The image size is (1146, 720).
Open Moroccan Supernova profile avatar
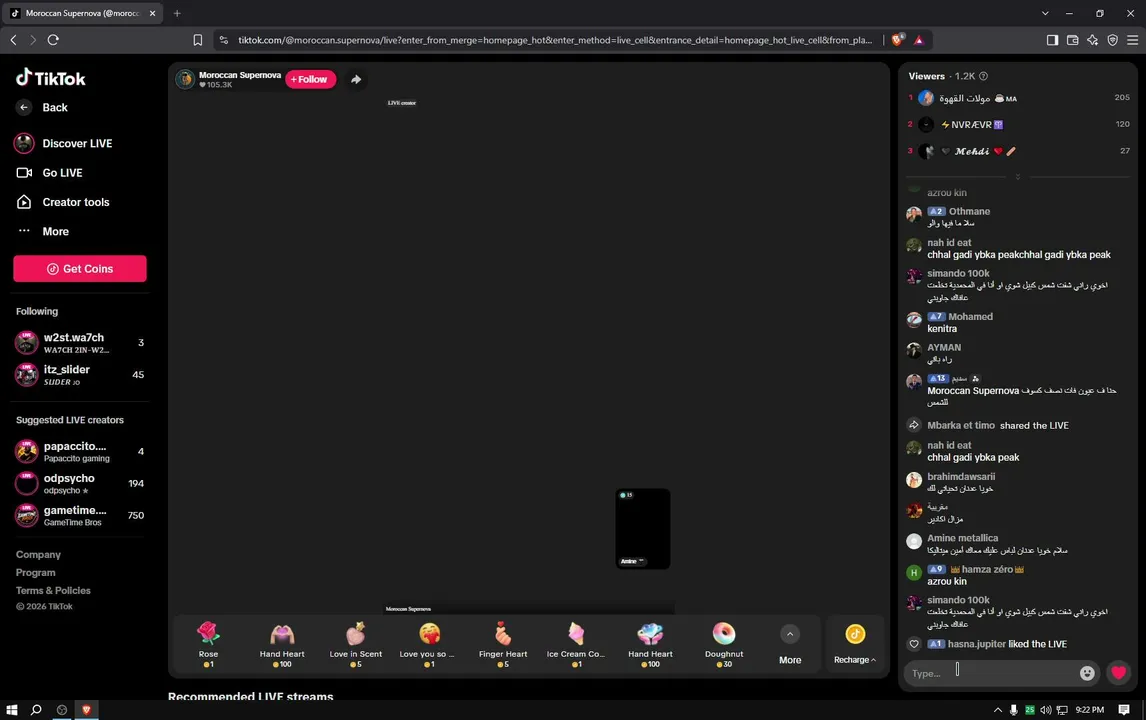coord(185,79)
